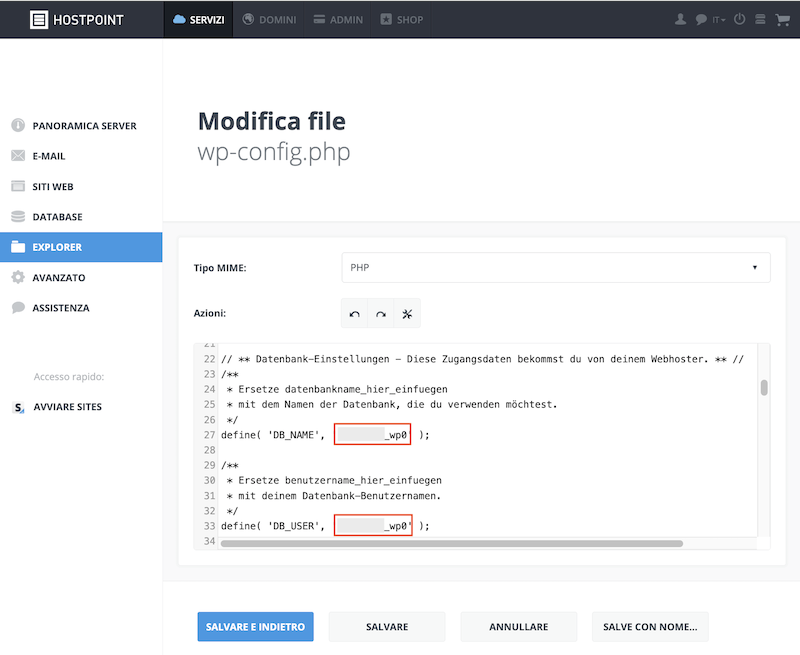Screen dimensions: 800x655
Task: Click line 24 Ersetze datenbankname_hier_einfuegen
Action: tap(337, 389)
